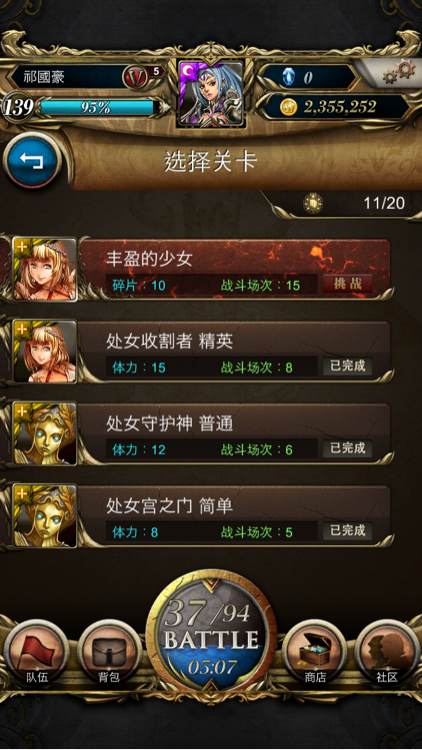
Task: Tap the red V VIP badge
Action: pyautogui.click(x=135, y=77)
